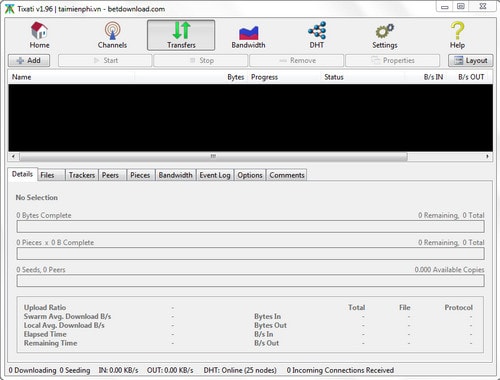Click the Add button
The image size is (500, 380).
point(29,61)
